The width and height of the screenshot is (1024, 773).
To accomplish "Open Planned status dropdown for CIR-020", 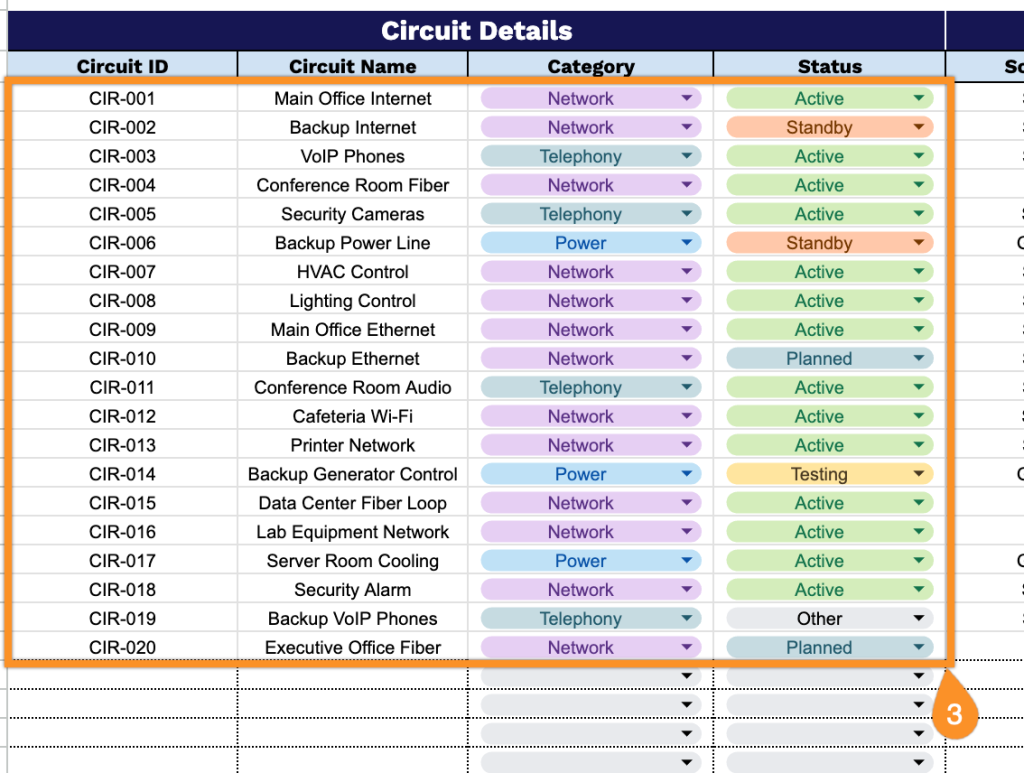I will click(x=919, y=648).
